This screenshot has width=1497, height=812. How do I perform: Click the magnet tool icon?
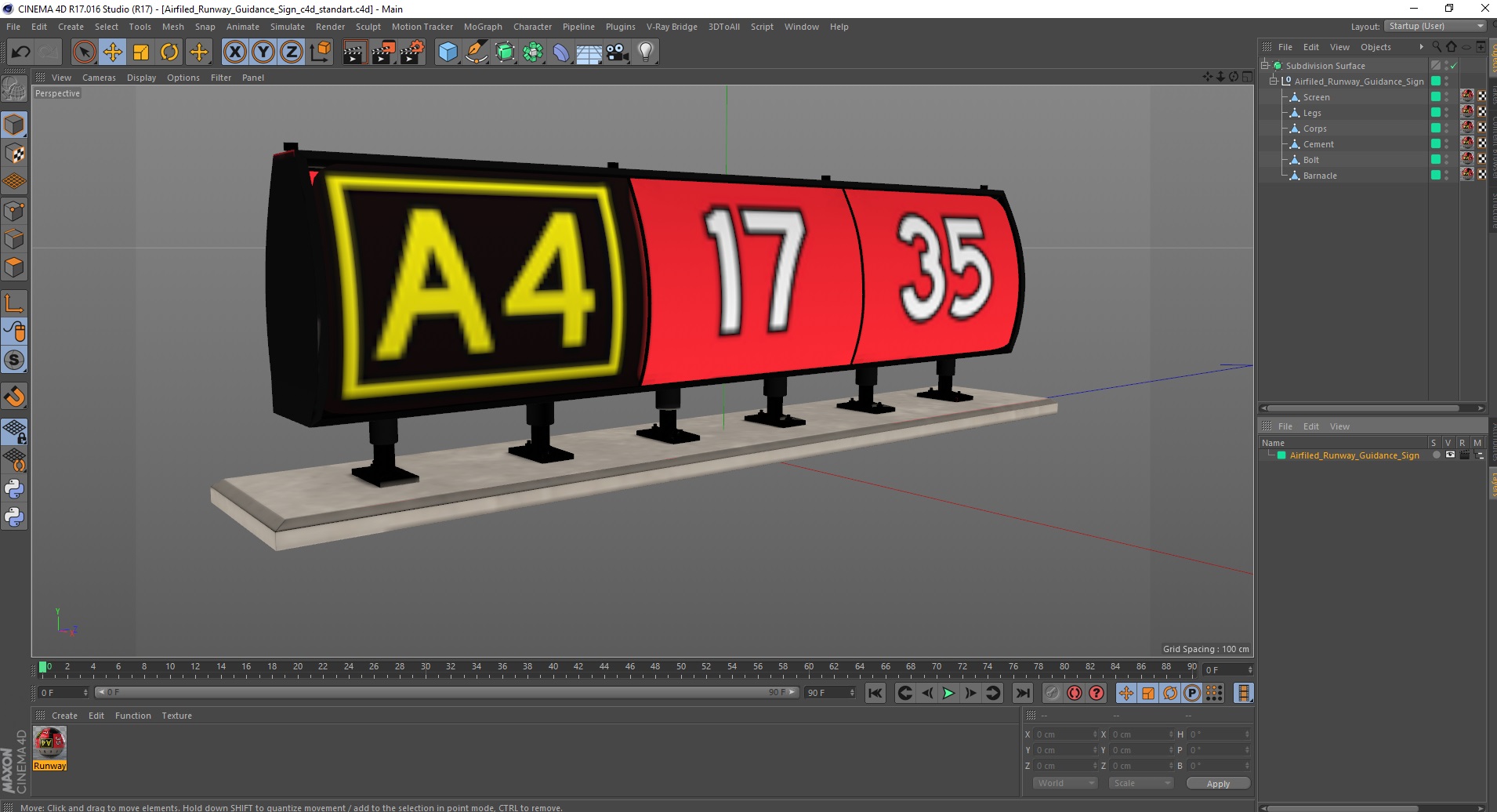14,397
